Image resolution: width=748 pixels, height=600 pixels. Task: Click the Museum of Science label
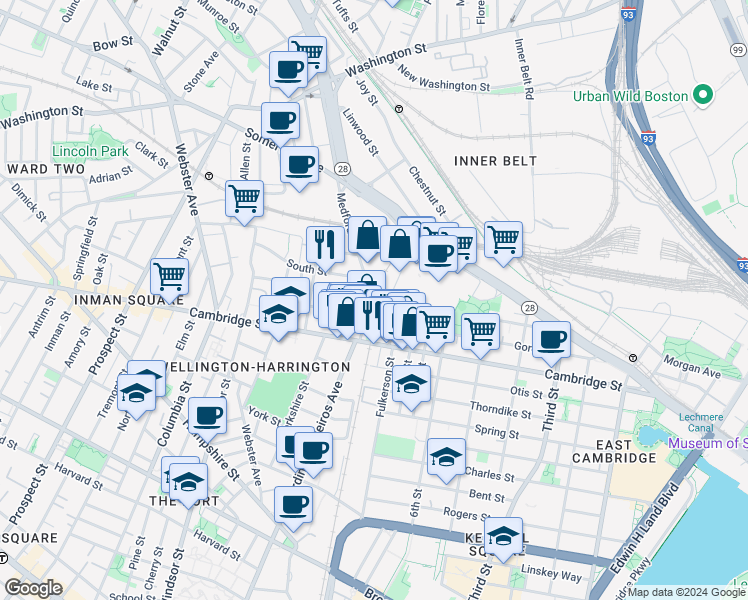(707, 443)
